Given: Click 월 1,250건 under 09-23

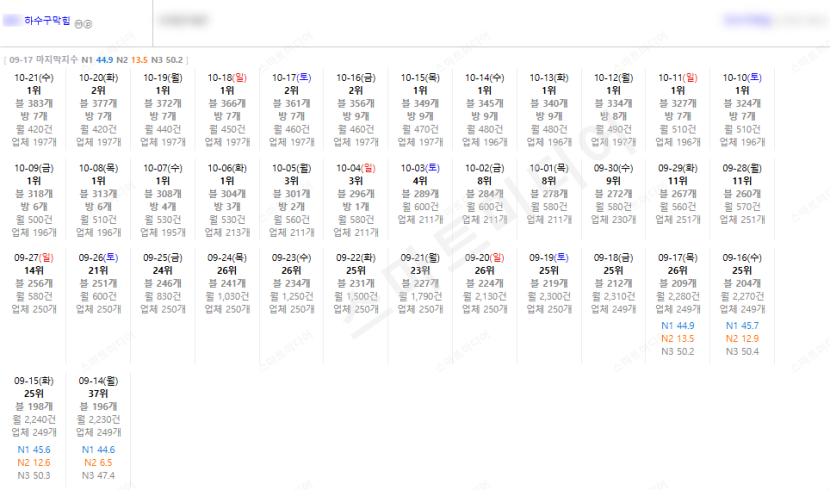Looking at the screenshot, I should click(292, 297).
